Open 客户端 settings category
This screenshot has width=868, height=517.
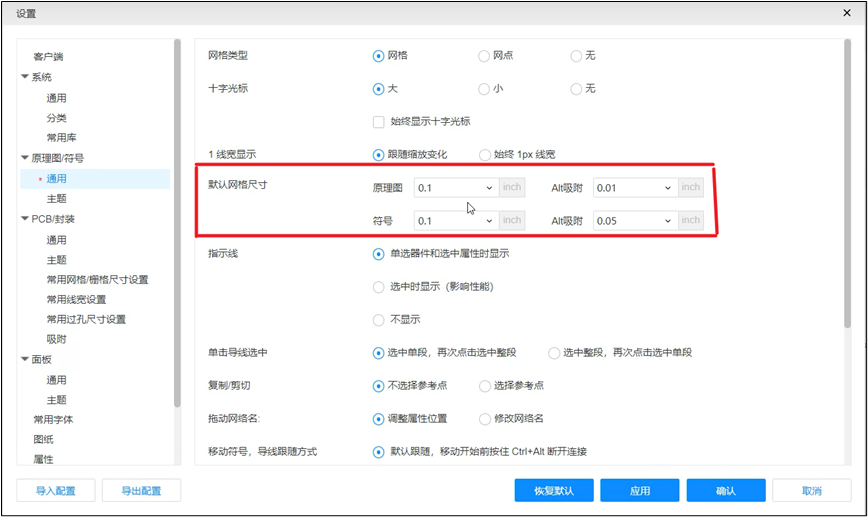(x=48, y=56)
